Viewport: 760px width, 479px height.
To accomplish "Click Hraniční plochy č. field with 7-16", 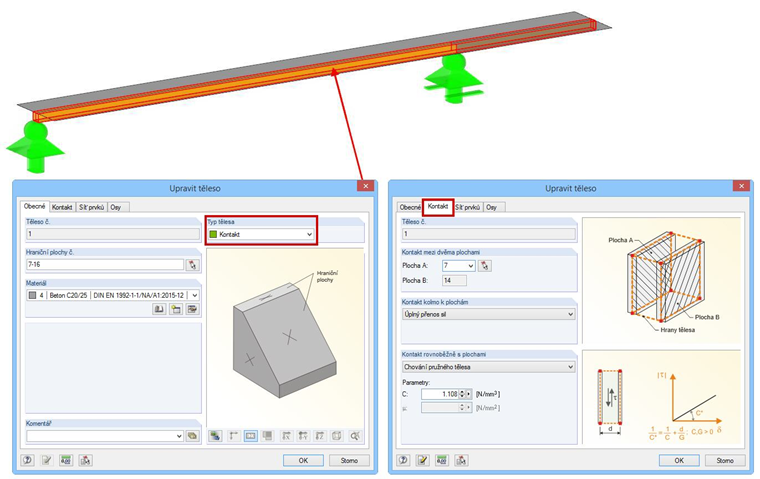I will (105, 265).
